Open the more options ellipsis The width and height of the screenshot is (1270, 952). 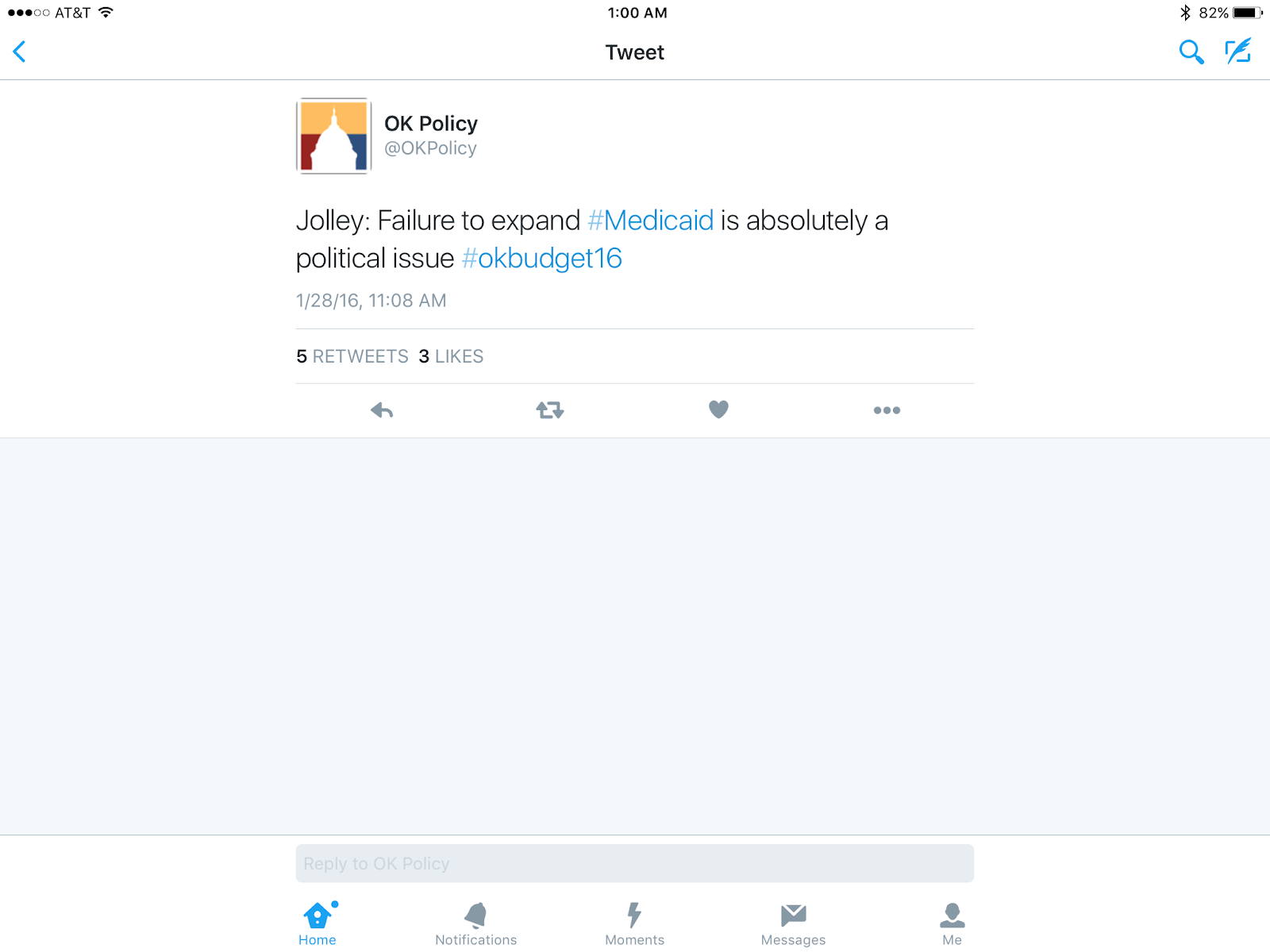(x=887, y=410)
